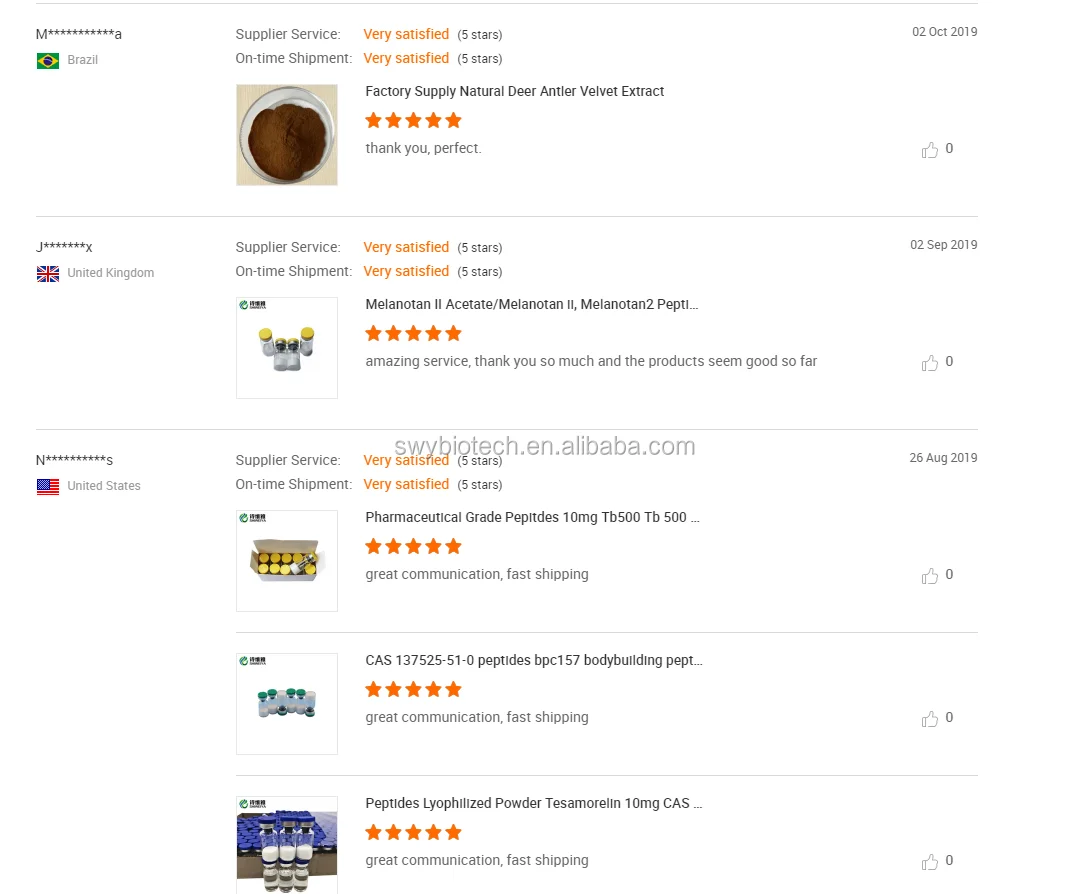Open Factory Supply Natural Deer Antler Velvet Extract

(514, 91)
